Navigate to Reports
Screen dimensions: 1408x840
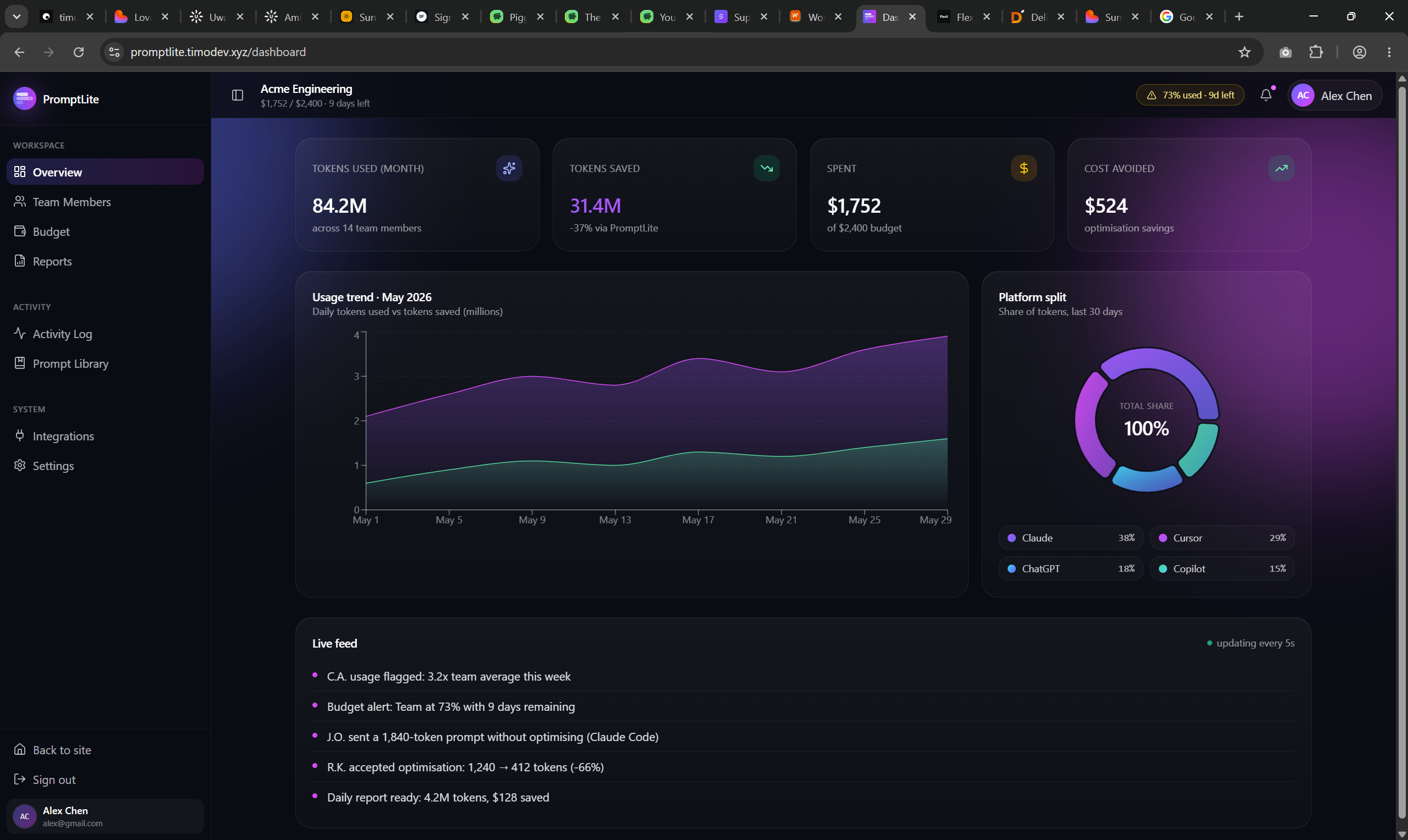[x=105, y=261]
